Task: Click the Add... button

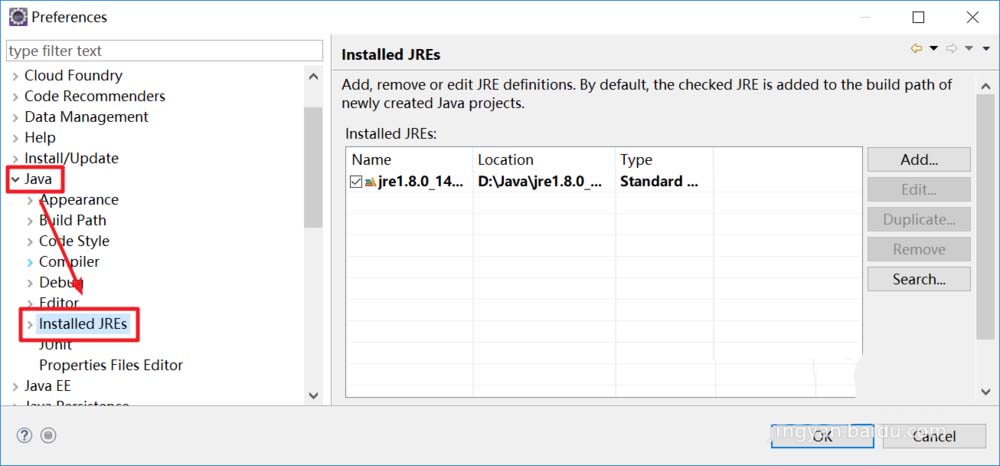Action: pyautogui.click(x=918, y=160)
